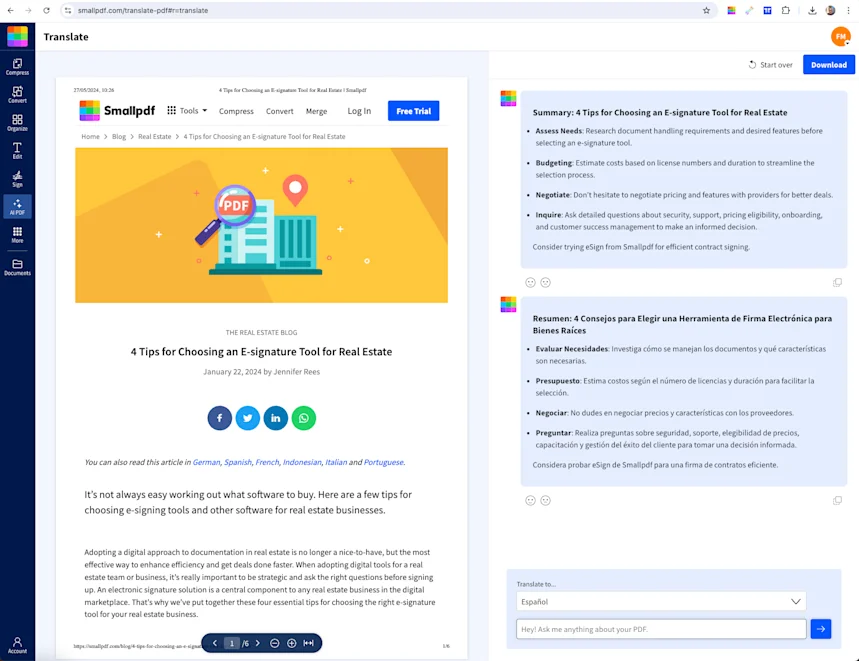Select the Sign tool icon
The height and width of the screenshot is (661, 859).
click(x=17, y=179)
